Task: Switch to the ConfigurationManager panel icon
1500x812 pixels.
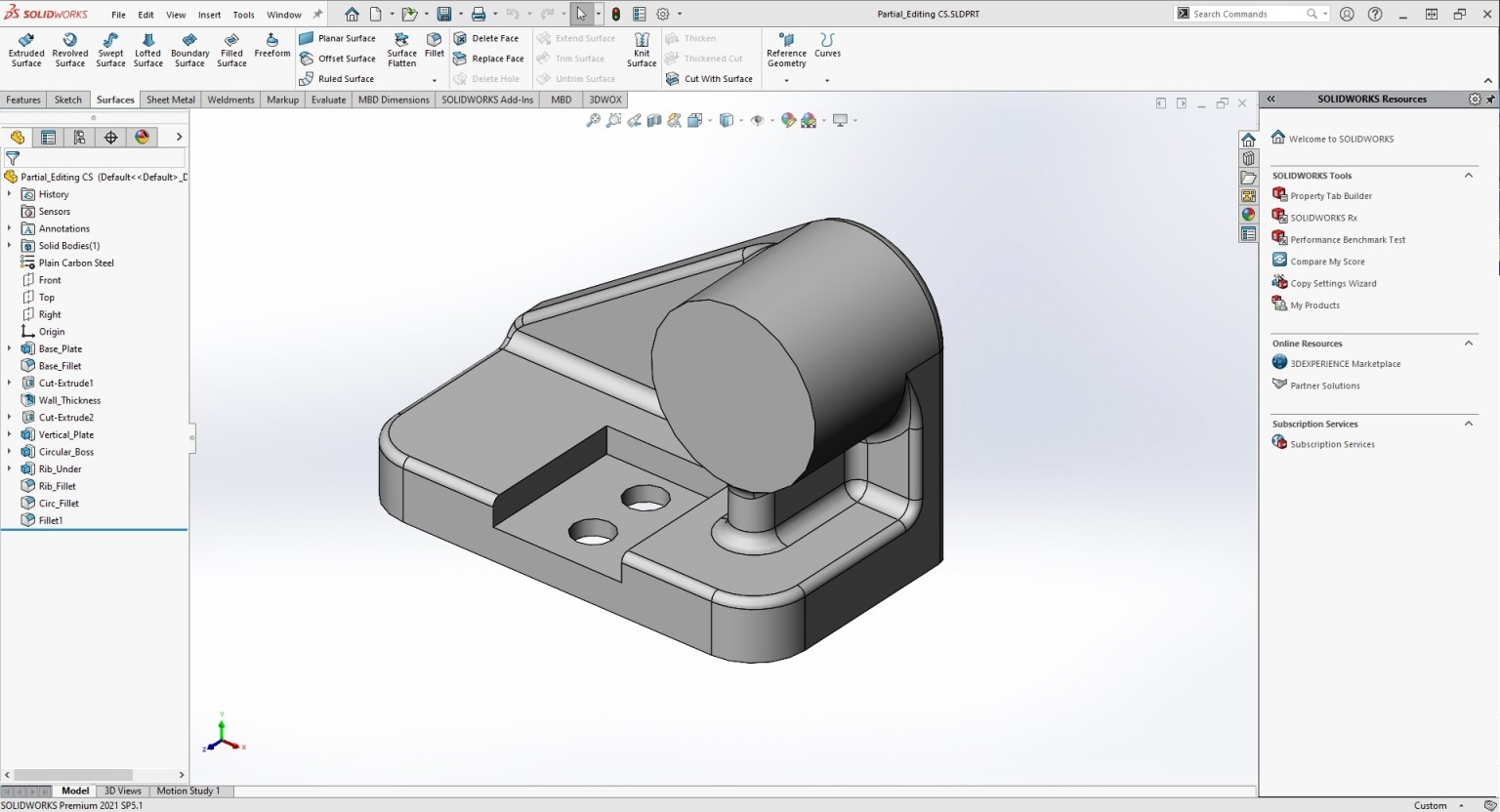Action: 79,137
